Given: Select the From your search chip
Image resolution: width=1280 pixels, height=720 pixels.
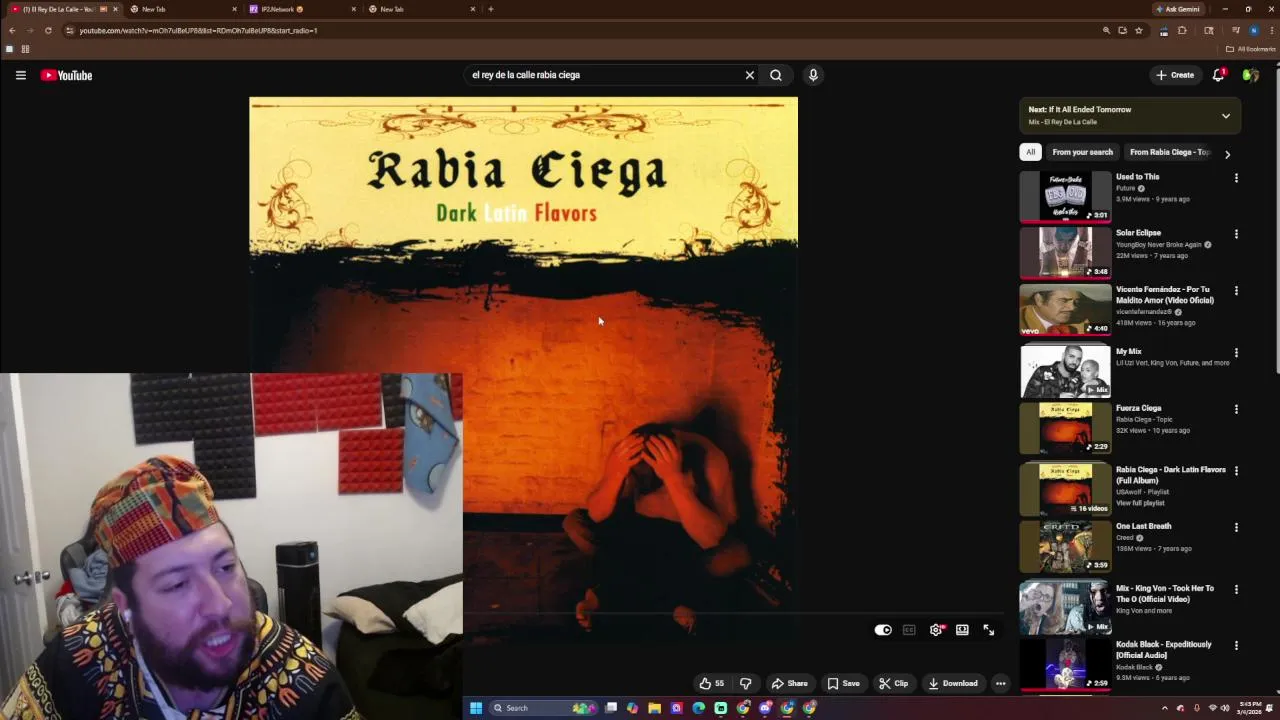Looking at the screenshot, I should pos(1082,152).
